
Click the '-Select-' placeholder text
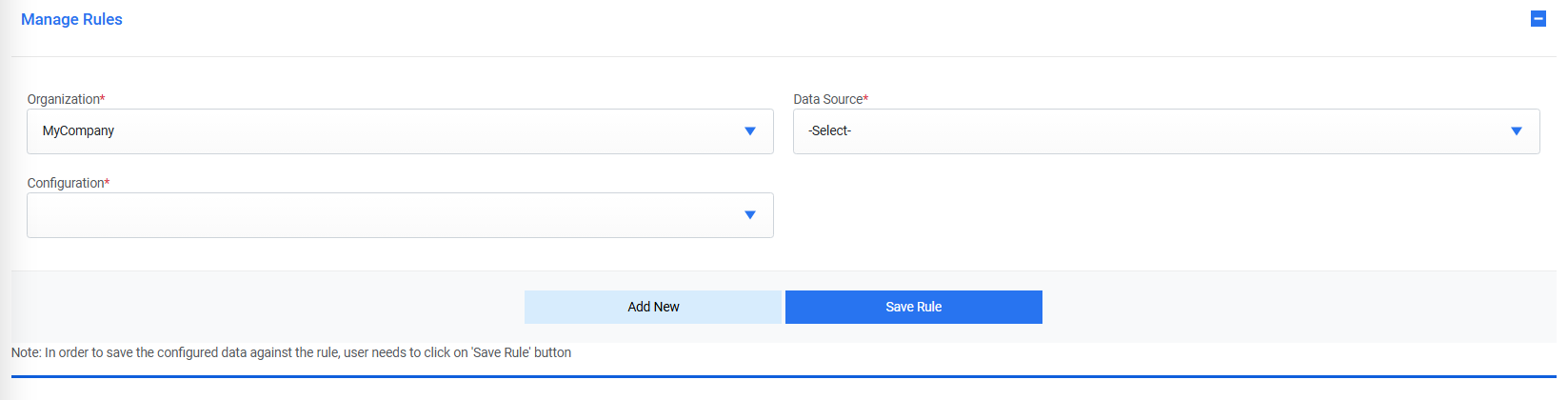pyautogui.click(x=829, y=131)
